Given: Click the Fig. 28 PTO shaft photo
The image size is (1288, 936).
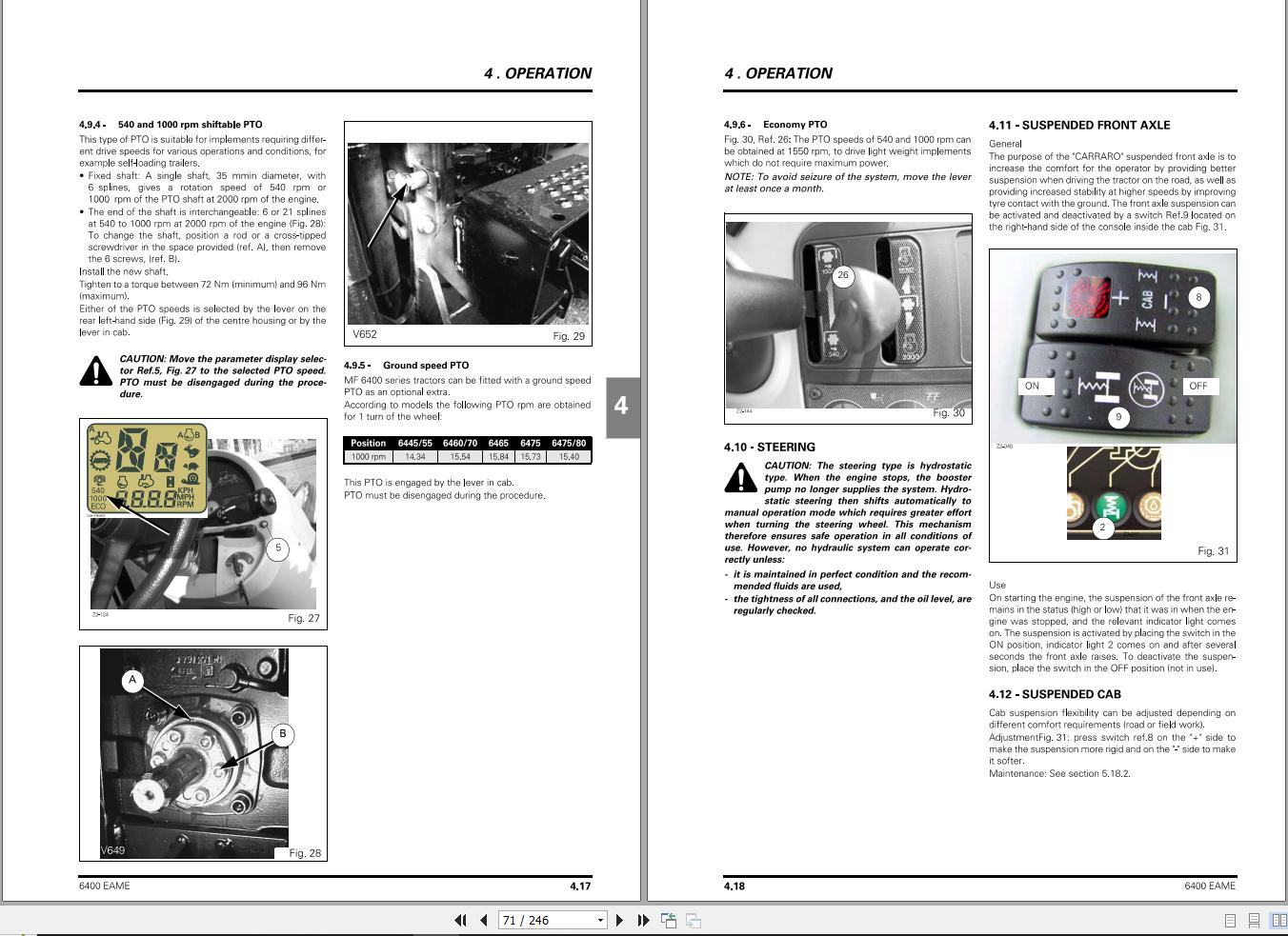Looking at the screenshot, I should click(x=194, y=753).
